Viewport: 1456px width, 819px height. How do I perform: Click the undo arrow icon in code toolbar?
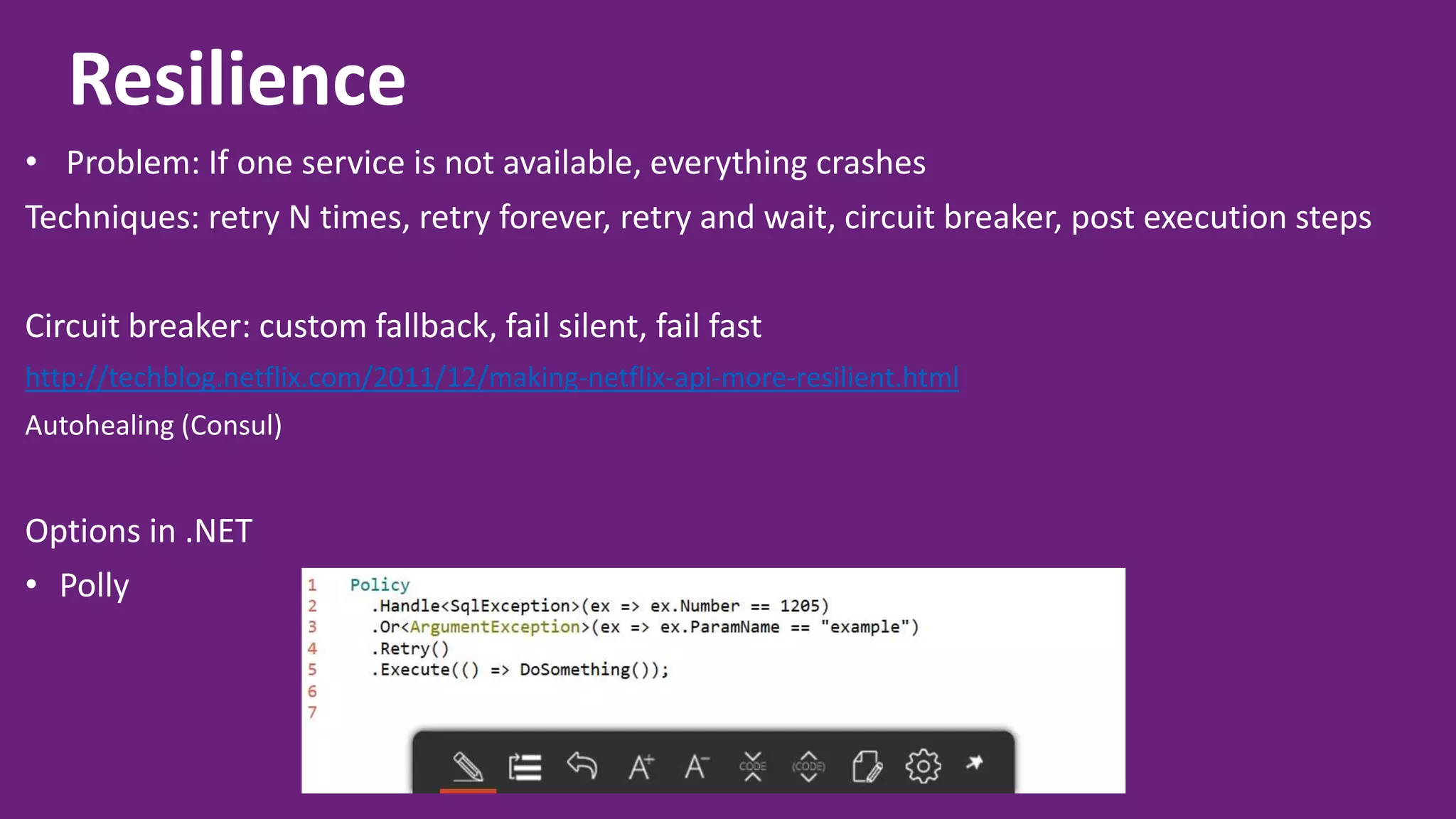tap(582, 766)
